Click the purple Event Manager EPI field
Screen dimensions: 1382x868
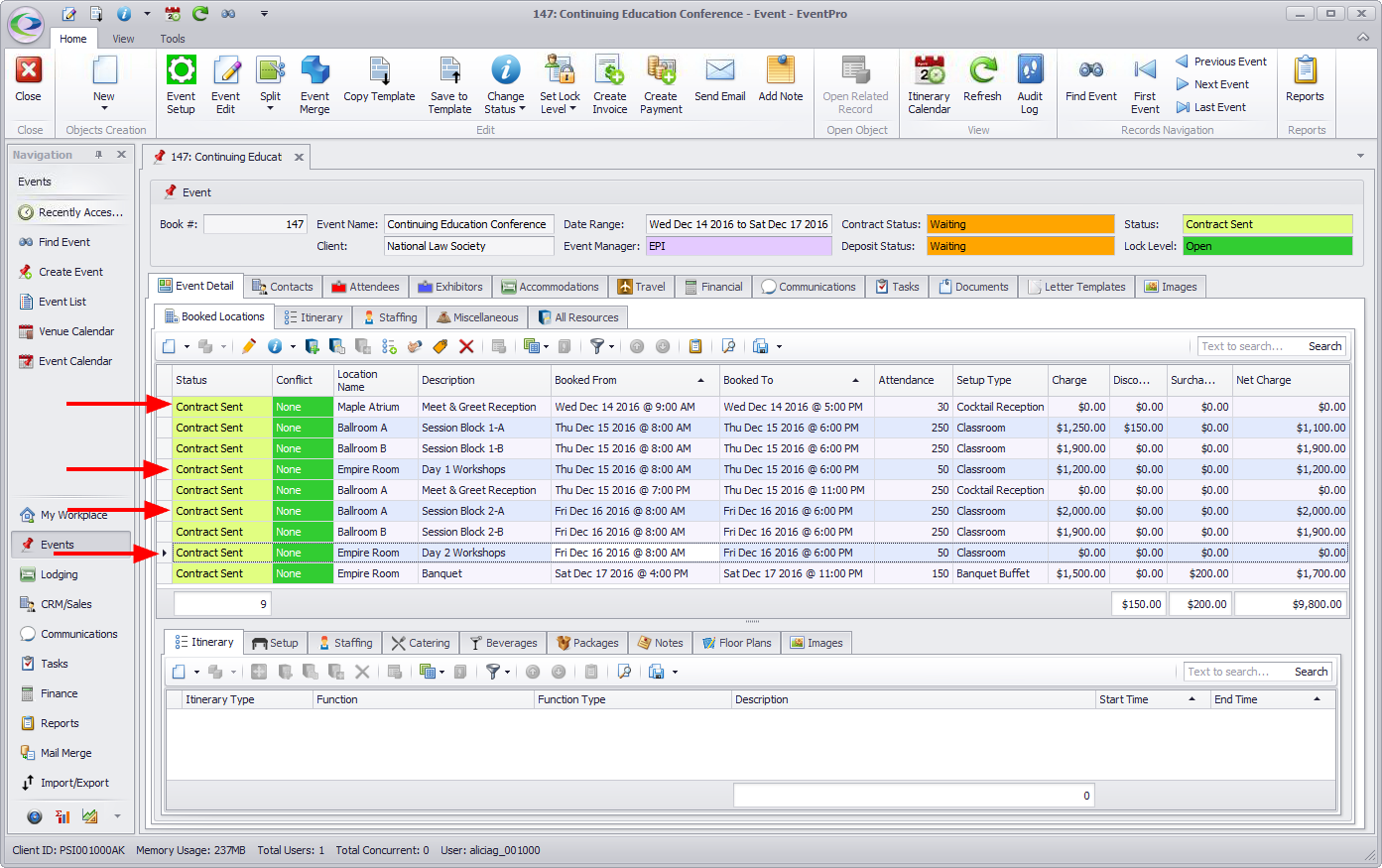(738, 246)
